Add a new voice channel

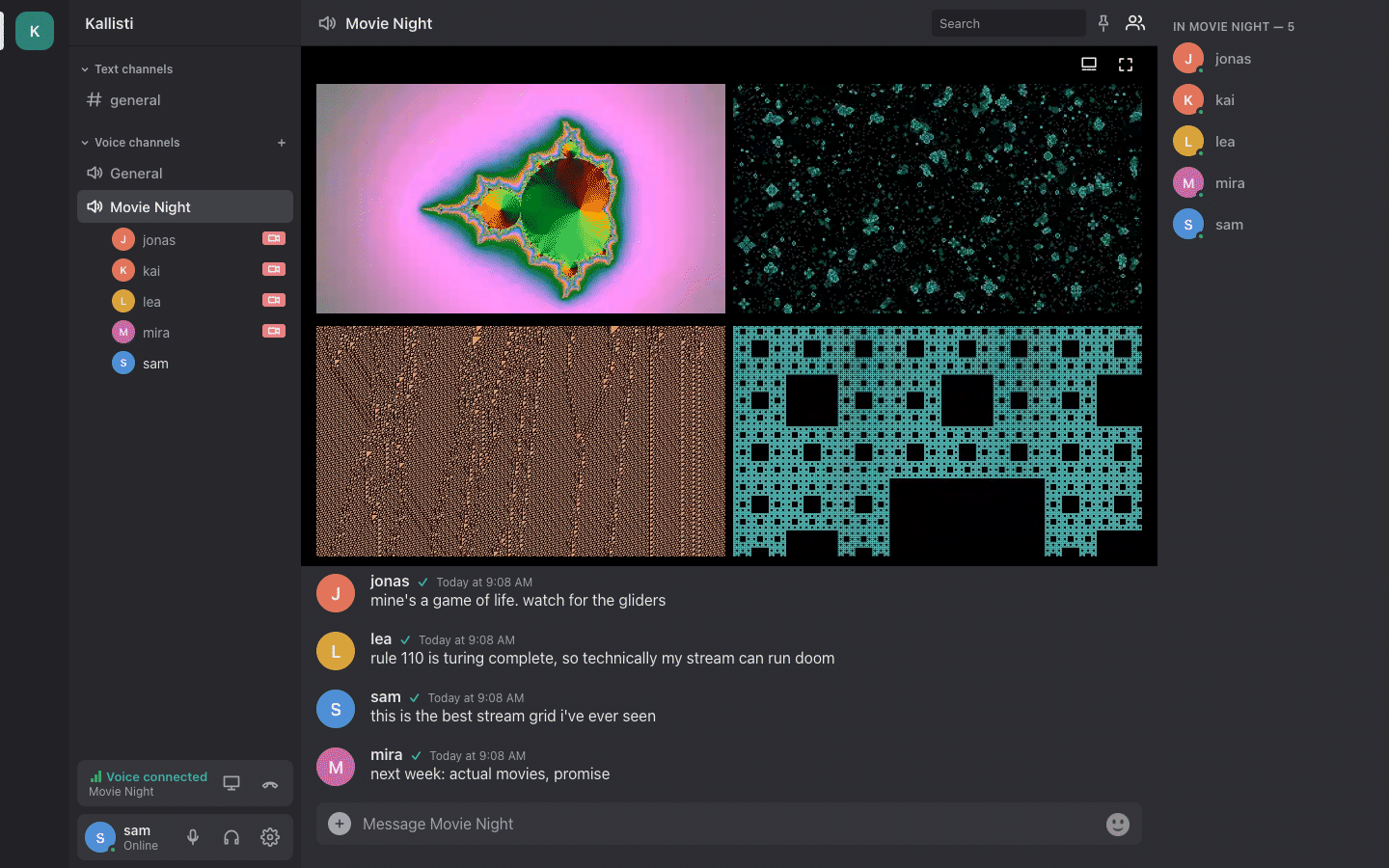click(x=282, y=143)
